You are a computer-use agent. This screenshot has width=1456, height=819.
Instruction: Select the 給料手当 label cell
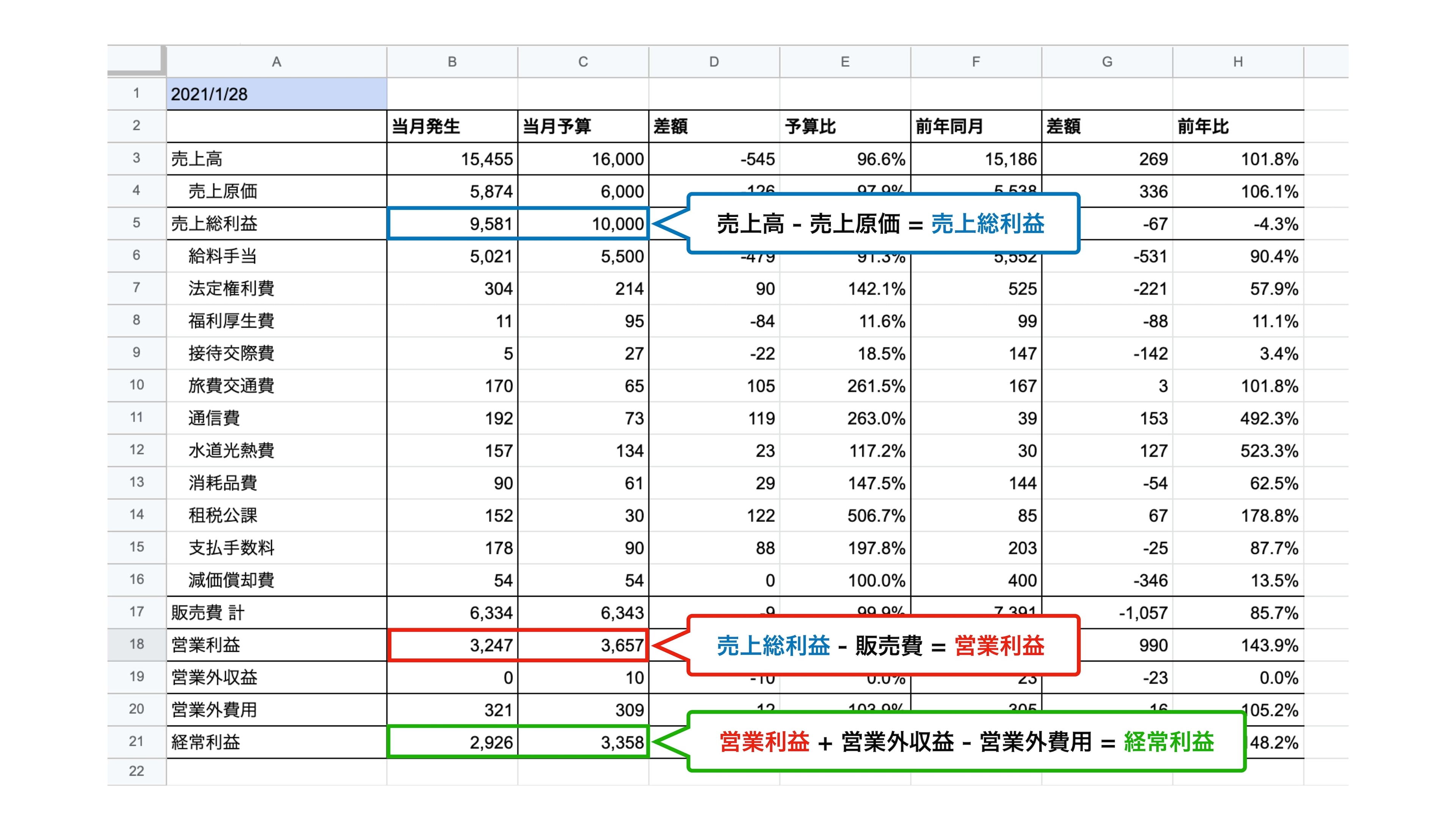276,256
